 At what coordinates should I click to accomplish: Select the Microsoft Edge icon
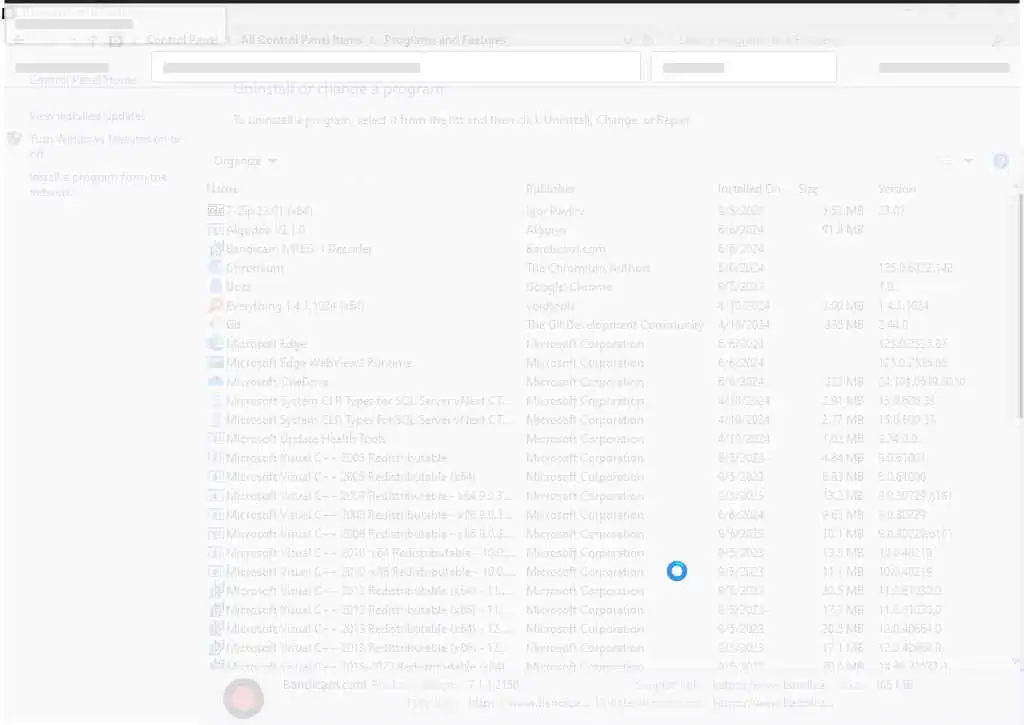point(216,343)
